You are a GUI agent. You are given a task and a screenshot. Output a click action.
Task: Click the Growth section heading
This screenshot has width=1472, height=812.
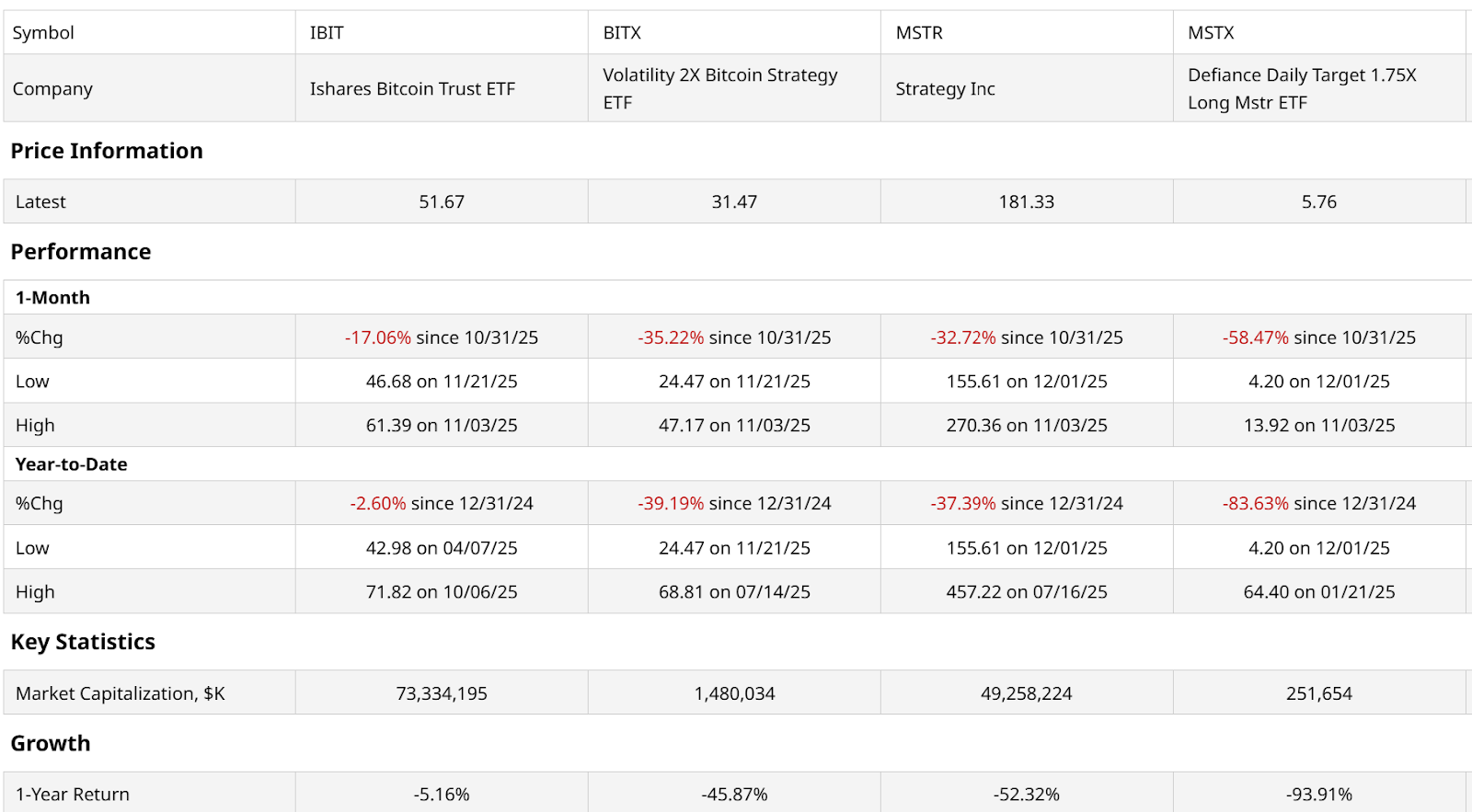pos(51,743)
